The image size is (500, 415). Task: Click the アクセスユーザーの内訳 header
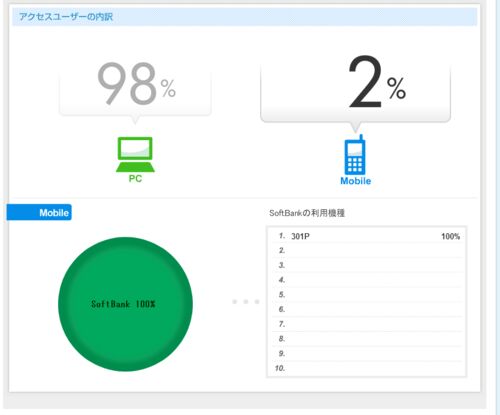click(x=66, y=17)
